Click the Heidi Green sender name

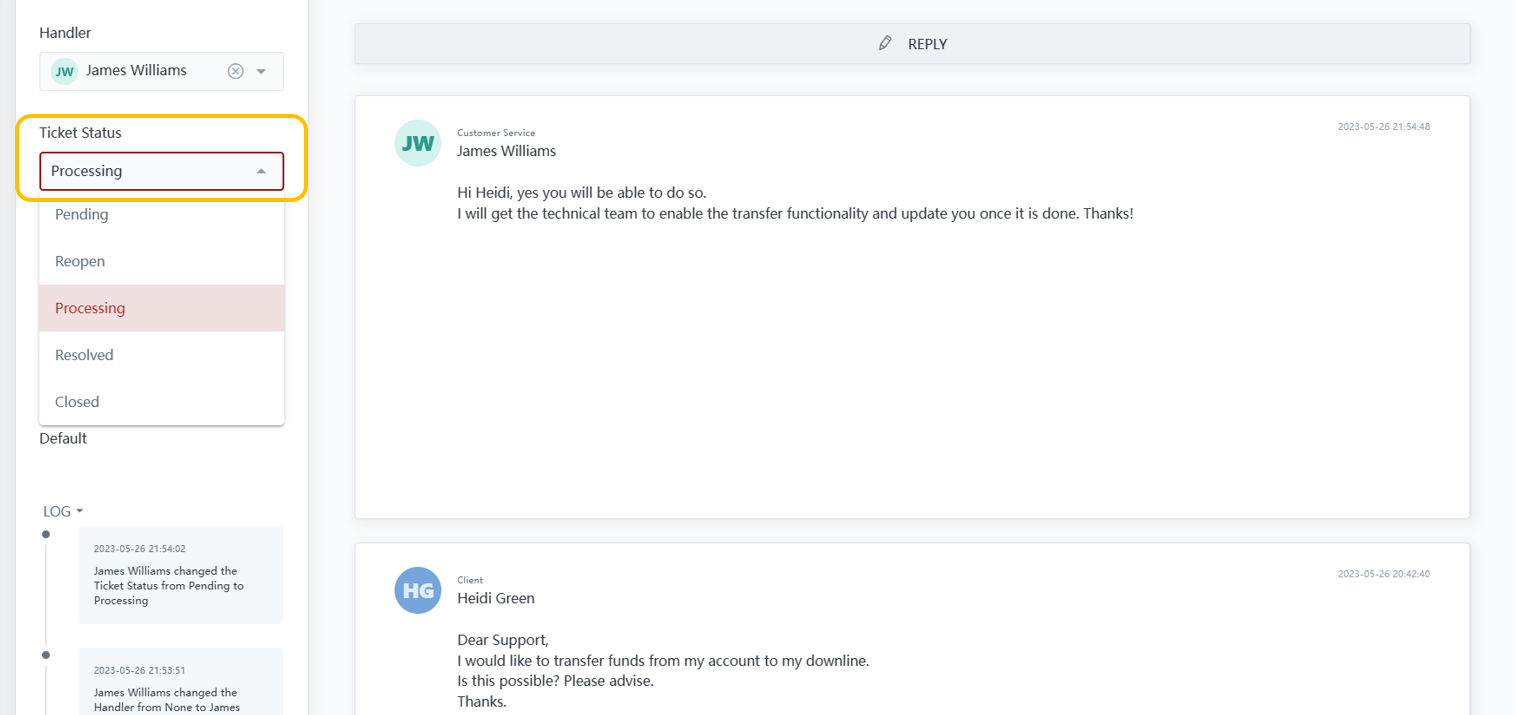tap(496, 598)
